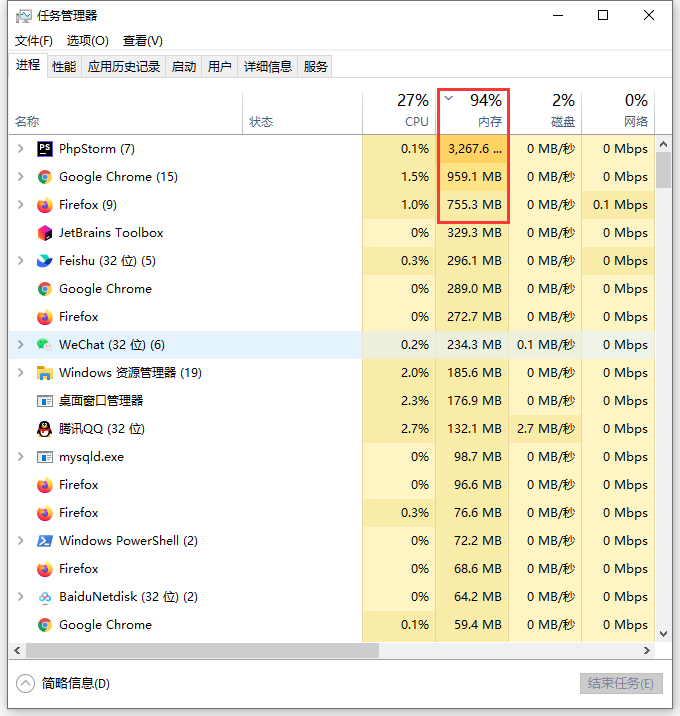Switch to the 详细信息 tab
The height and width of the screenshot is (716, 680).
268,67
